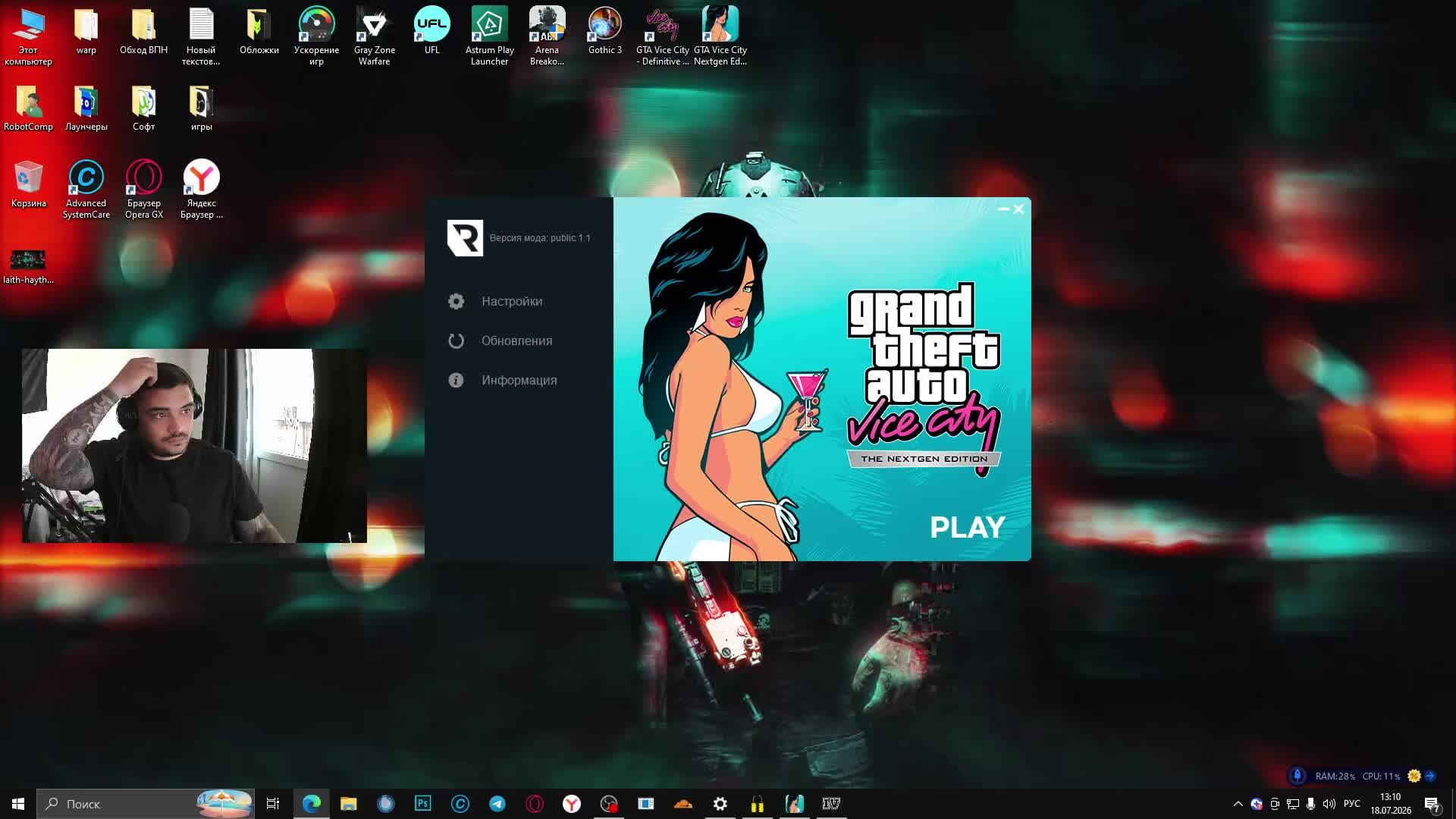Viewport: 1456px width, 819px height.
Task: Open Cloudflare app from the taskbar
Action: 683,804
